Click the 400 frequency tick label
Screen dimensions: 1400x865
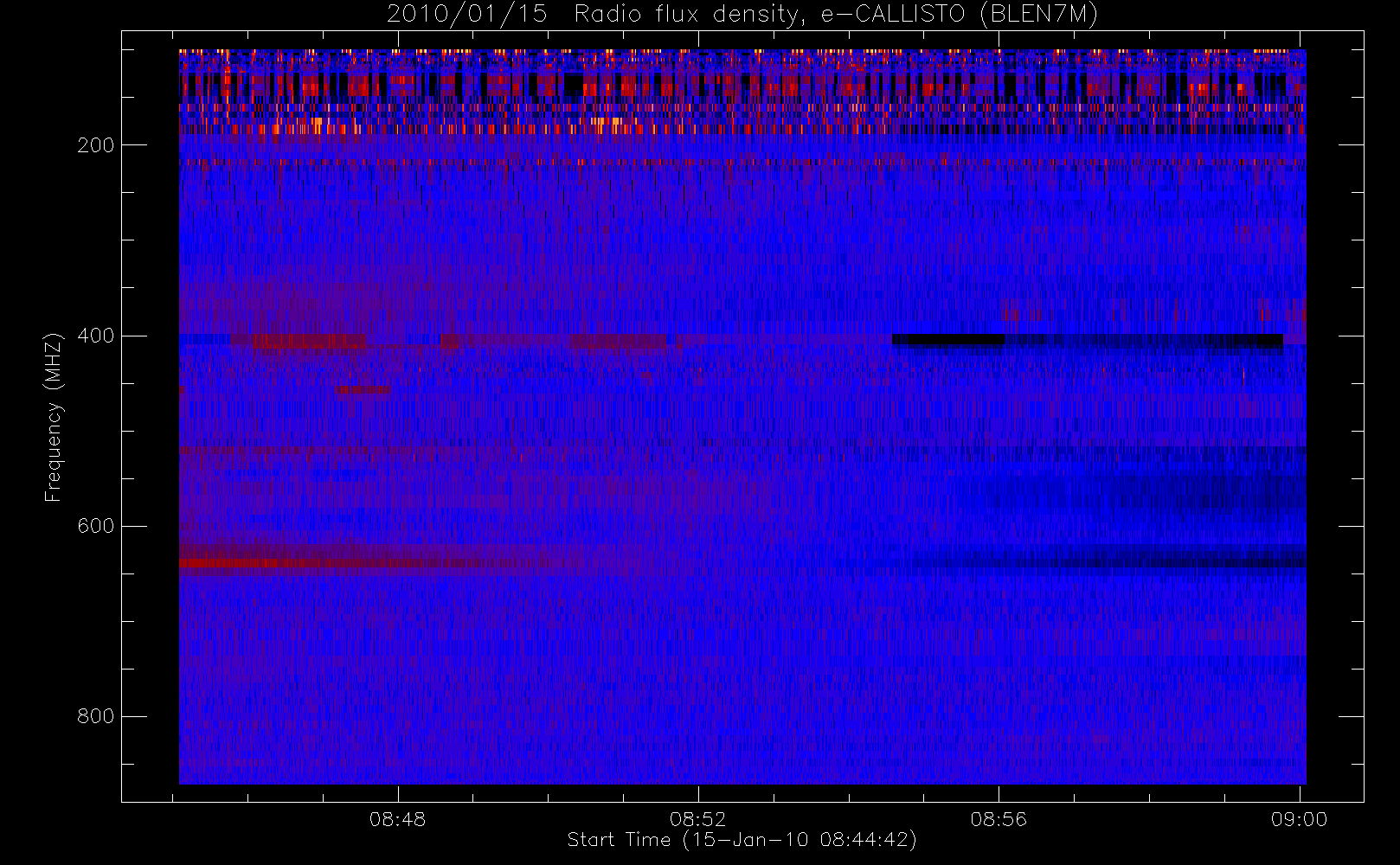[x=95, y=335]
